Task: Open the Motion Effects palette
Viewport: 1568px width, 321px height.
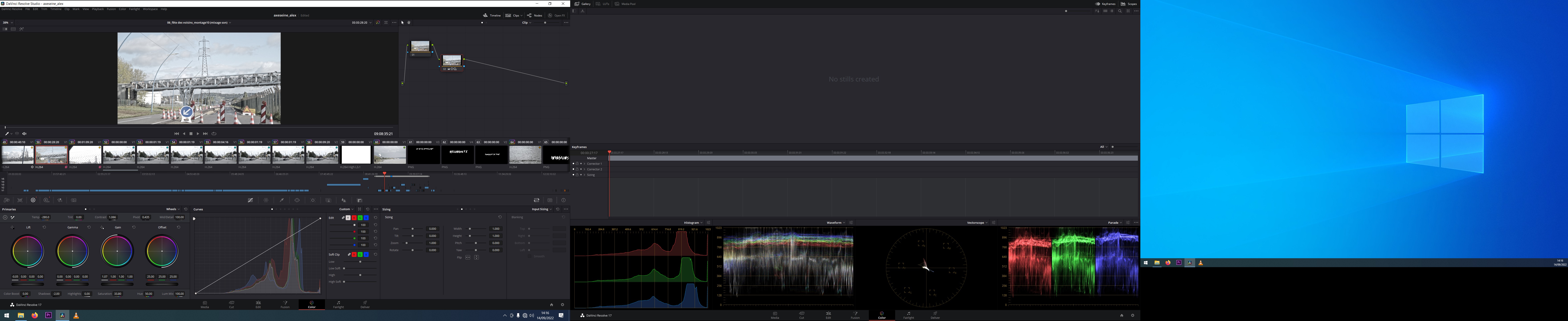Action: [x=74, y=200]
